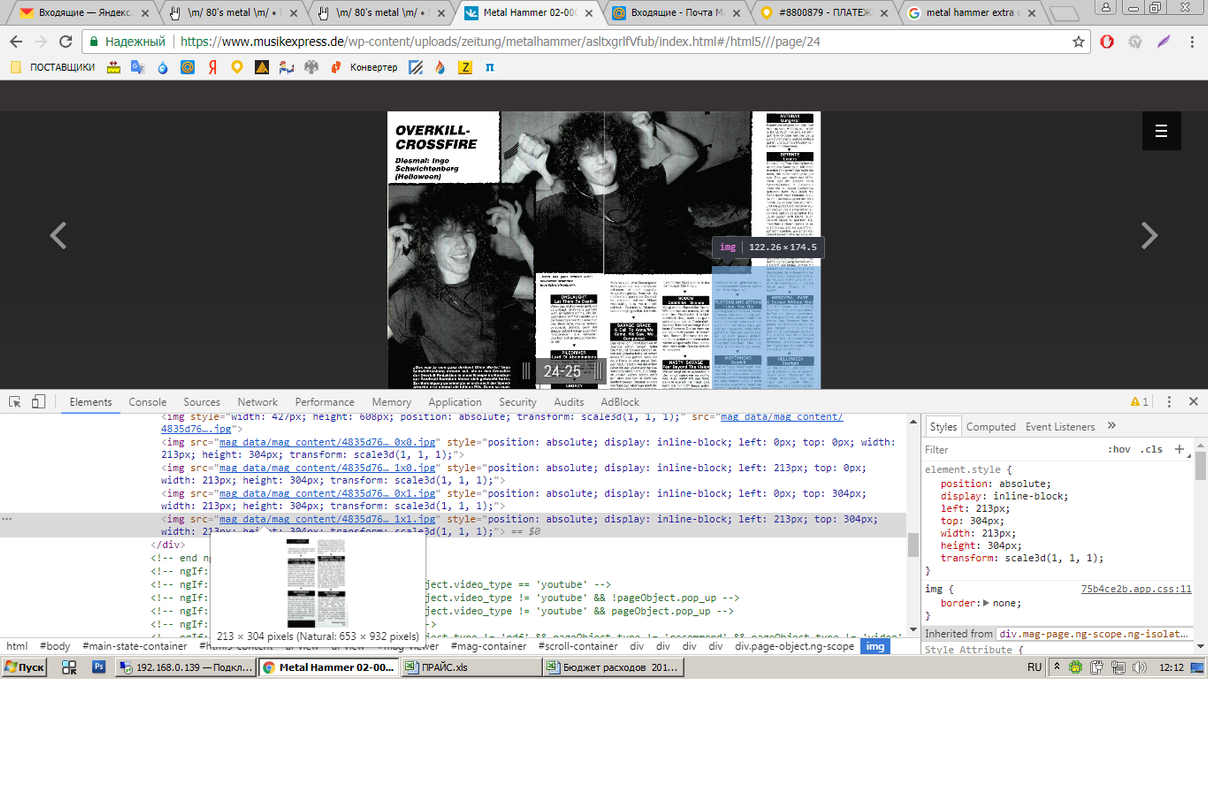The width and height of the screenshot is (1208, 800).
Task: Open the blue π bookmark
Action: tap(489, 67)
